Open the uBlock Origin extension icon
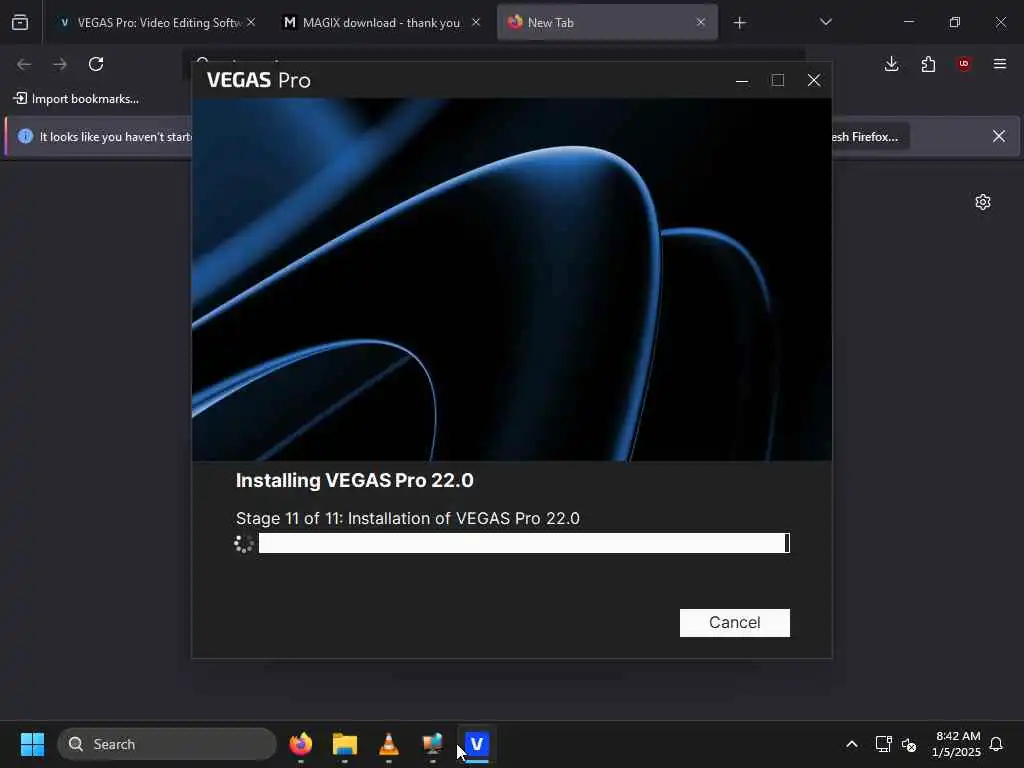The image size is (1024, 768). (964, 64)
